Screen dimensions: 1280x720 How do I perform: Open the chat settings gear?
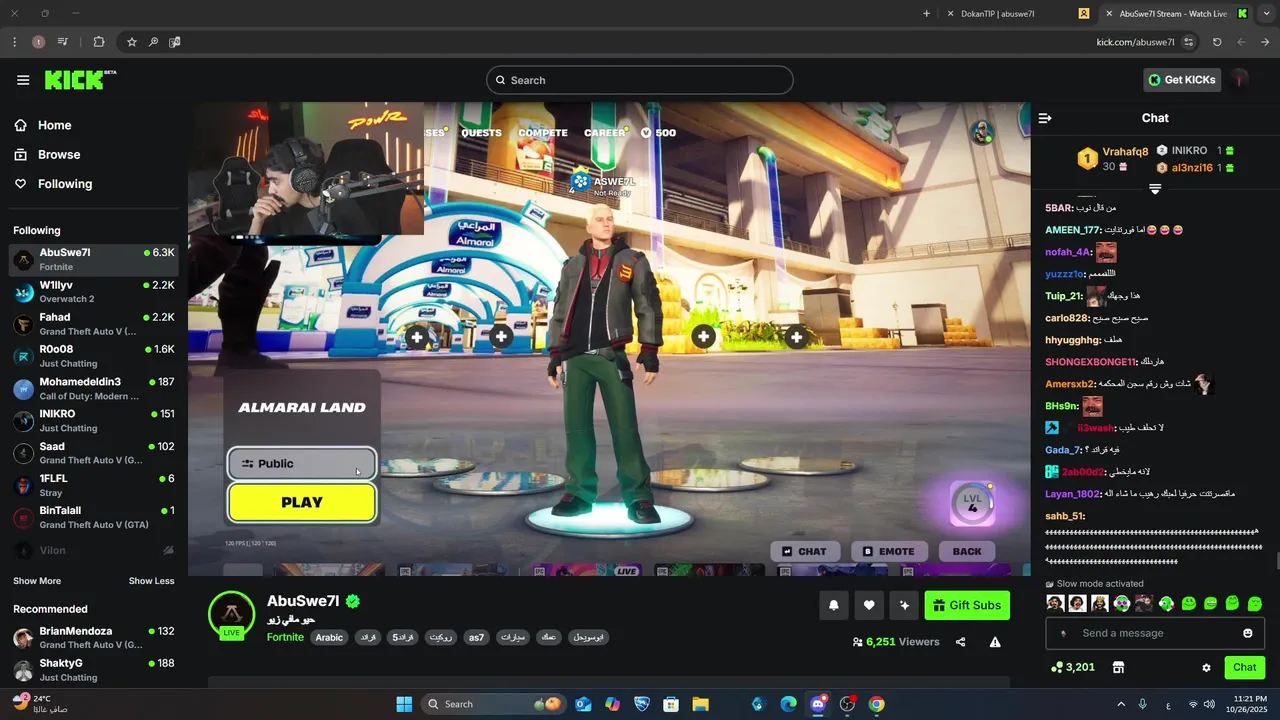[1206, 667]
